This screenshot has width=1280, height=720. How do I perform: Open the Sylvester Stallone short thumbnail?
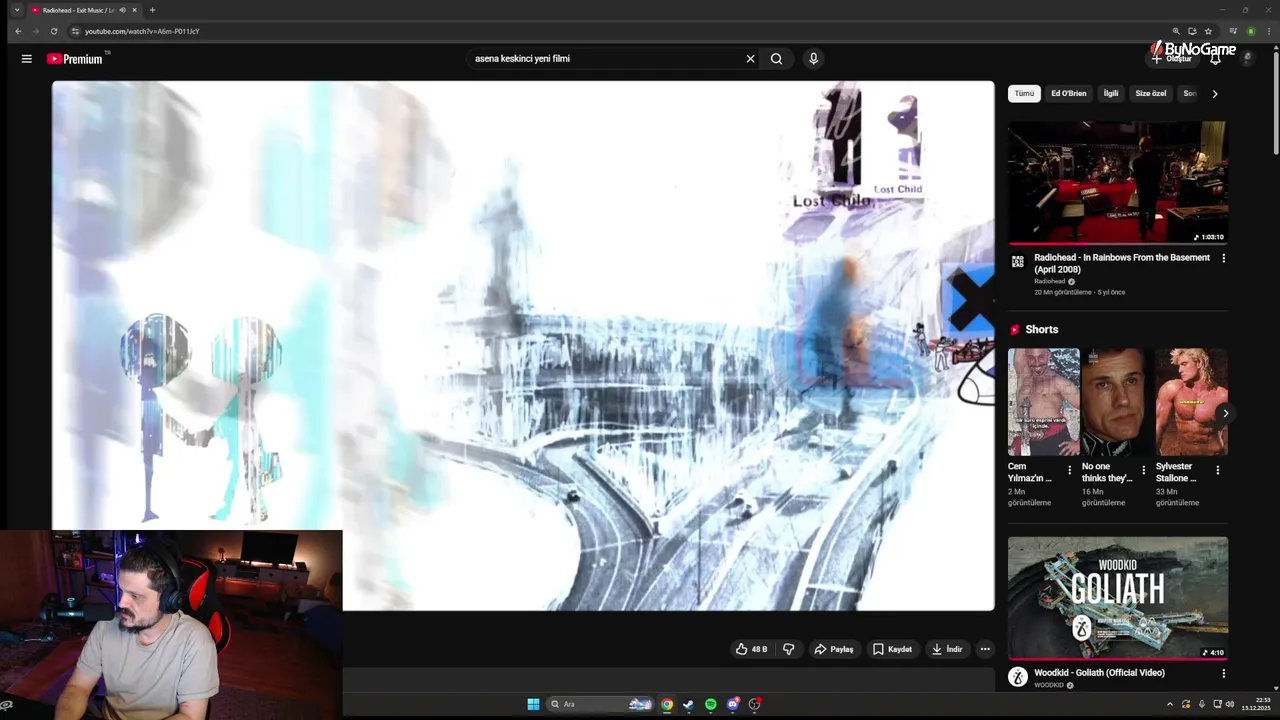click(1192, 402)
